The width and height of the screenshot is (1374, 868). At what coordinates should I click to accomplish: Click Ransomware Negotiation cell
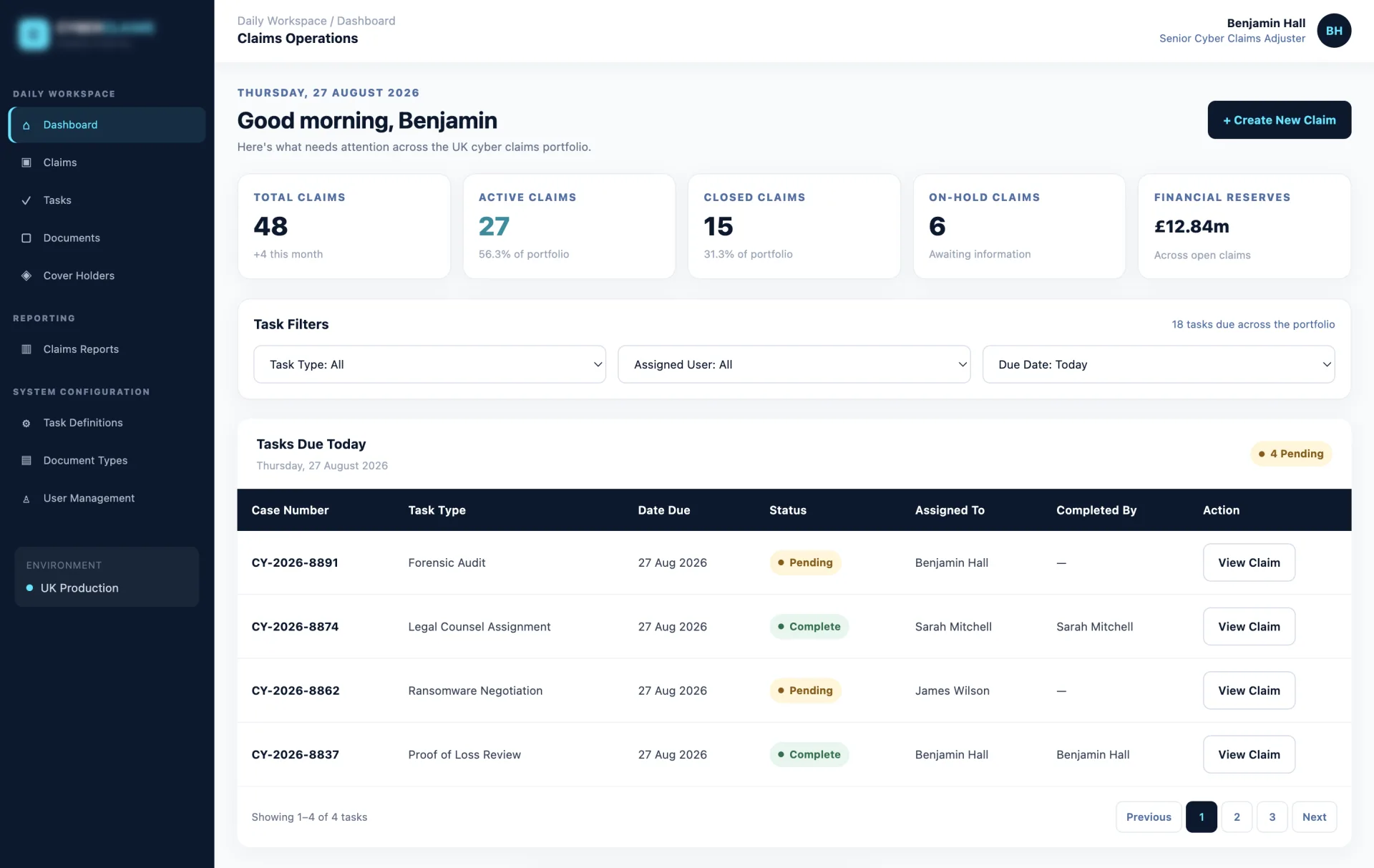[475, 691]
